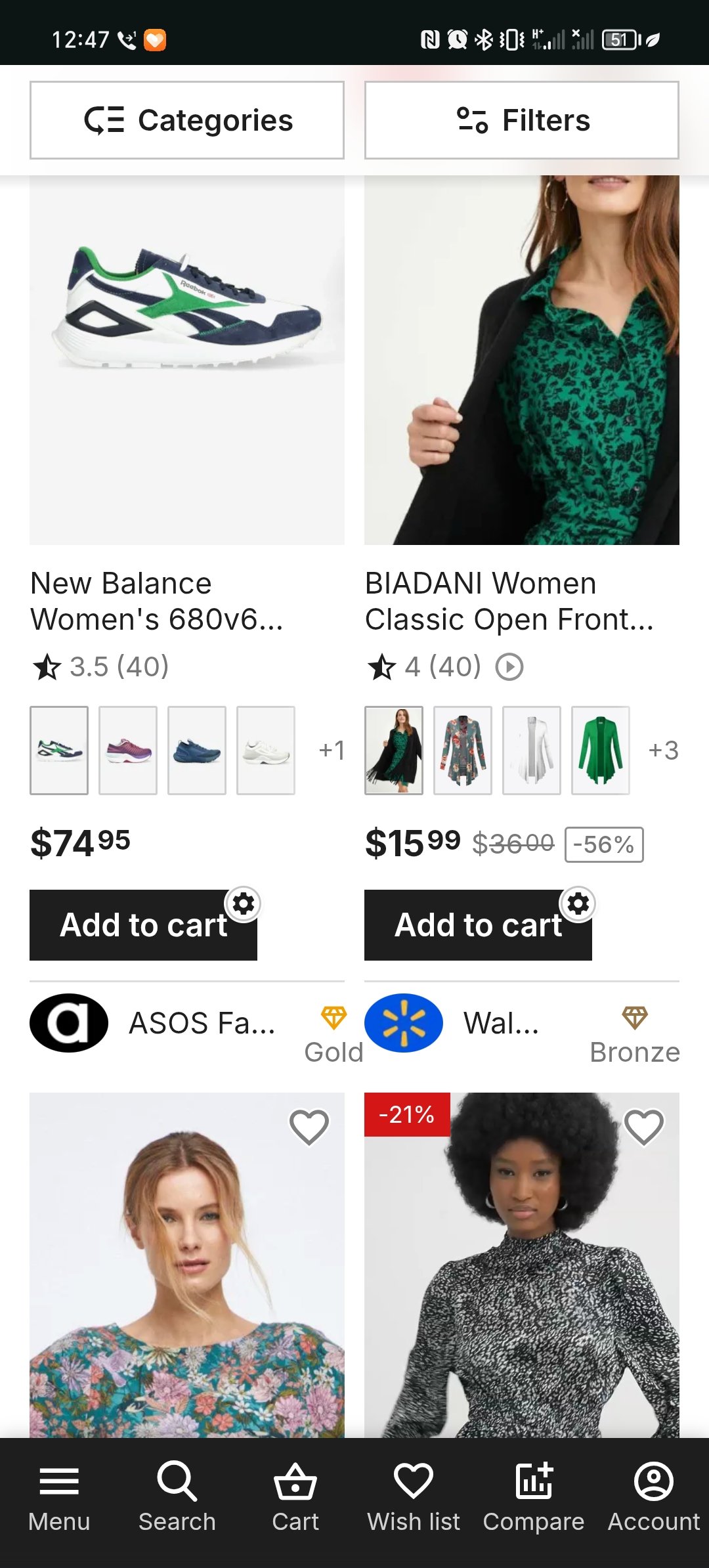The image size is (709, 1568).
Task: Favorite the floral blouse with heart
Action: (309, 1127)
